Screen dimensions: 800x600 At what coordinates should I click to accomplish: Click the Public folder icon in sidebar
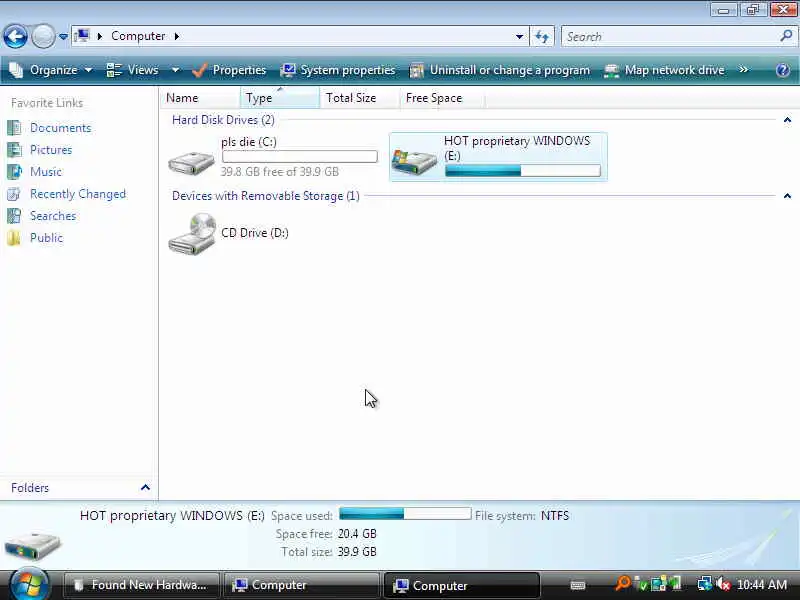[x=14, y=238]
